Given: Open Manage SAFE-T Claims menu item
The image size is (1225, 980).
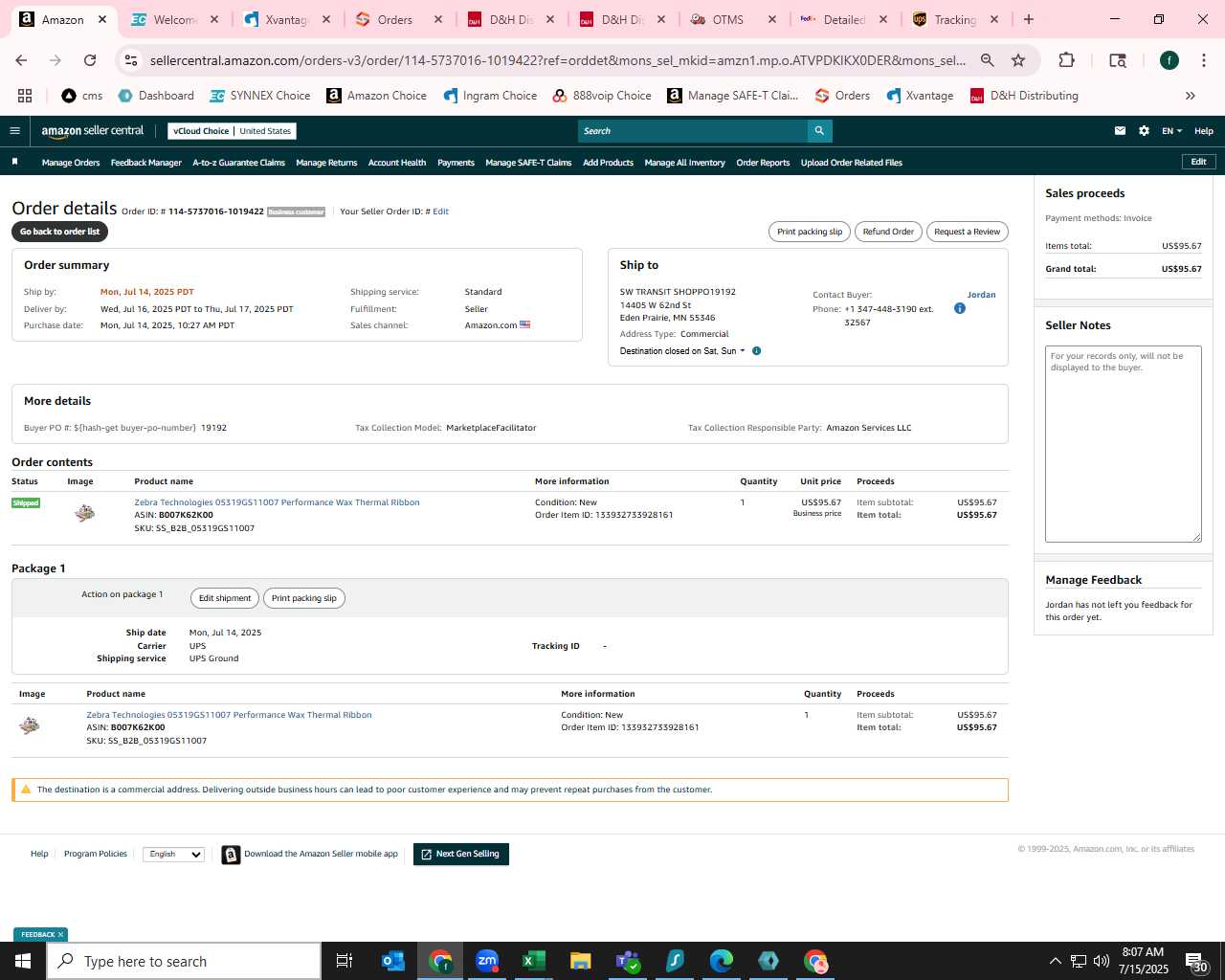Looking at the screenshot, I should pyautogui.click(x=528, y=163).
